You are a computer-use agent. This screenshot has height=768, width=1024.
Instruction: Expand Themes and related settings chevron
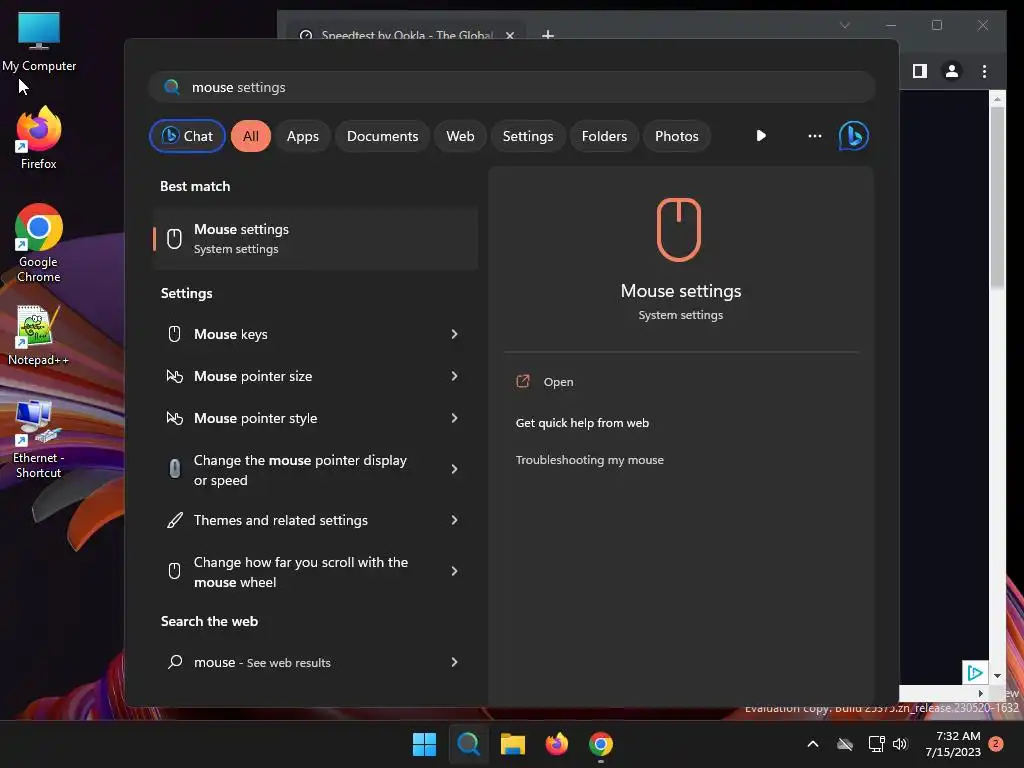455,520
